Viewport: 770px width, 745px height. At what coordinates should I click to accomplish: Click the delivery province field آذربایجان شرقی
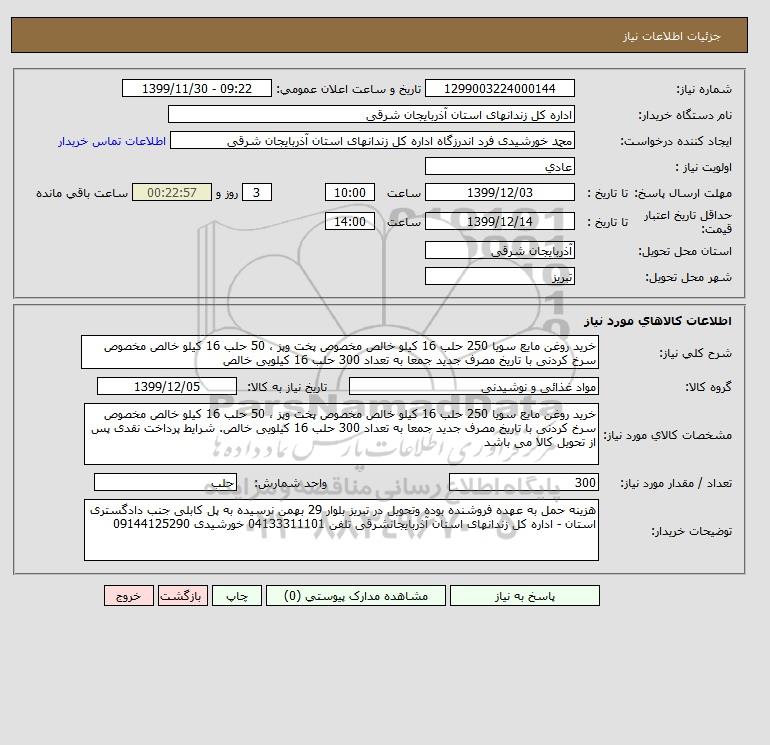pyautogui.click(x=499, y=250)
